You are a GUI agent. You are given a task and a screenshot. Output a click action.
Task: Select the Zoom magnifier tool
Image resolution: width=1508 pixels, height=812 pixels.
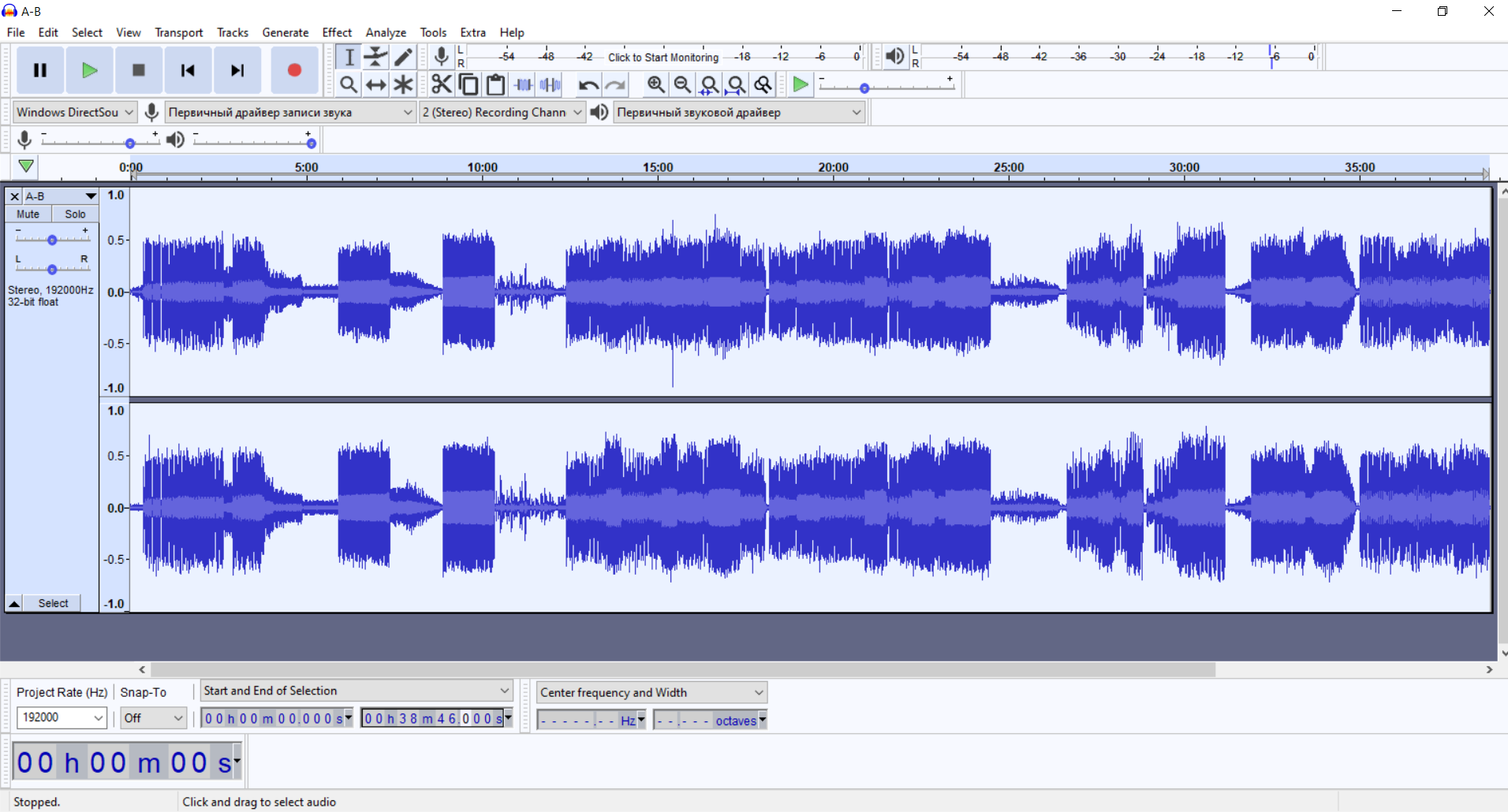coord(349,84)
